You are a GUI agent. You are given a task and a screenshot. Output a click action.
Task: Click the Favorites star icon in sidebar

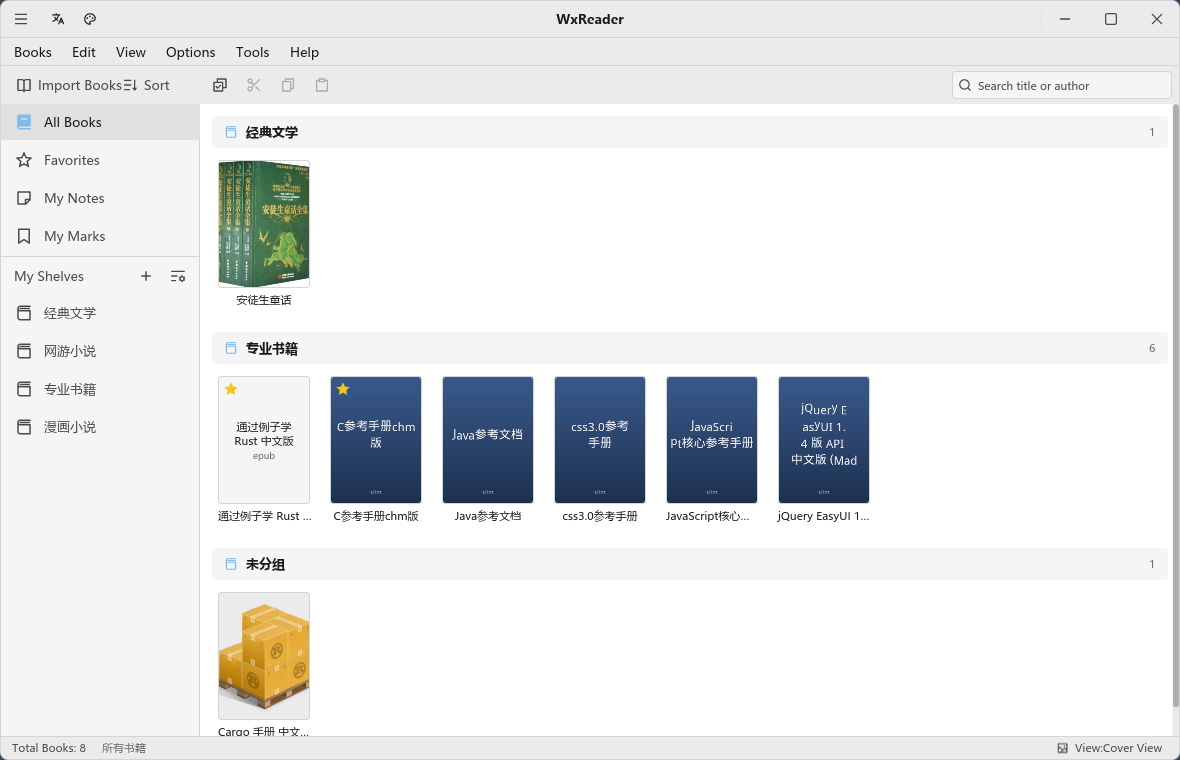[24, 160]
